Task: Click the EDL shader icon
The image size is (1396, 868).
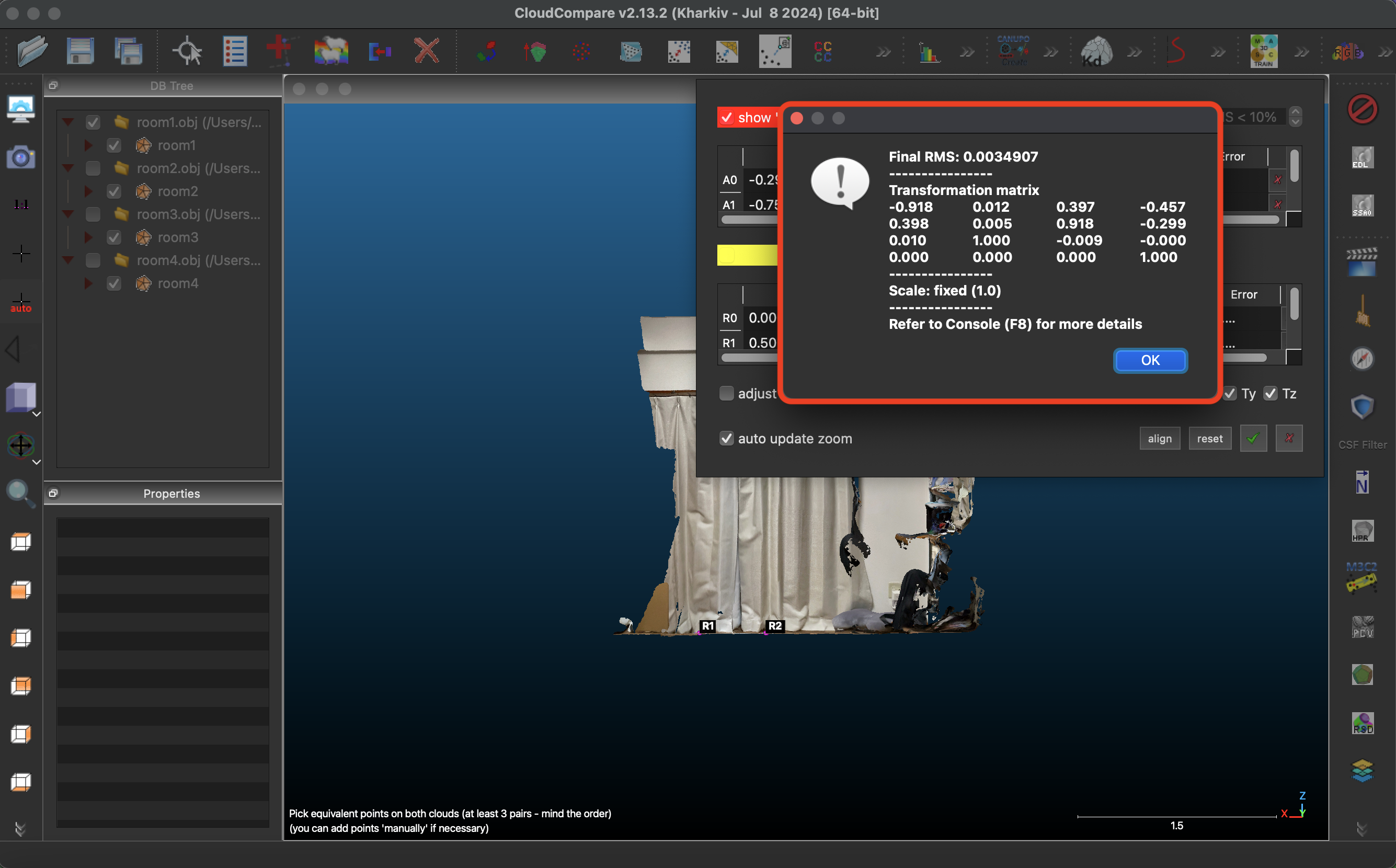Action: [x=1362, y=157]
